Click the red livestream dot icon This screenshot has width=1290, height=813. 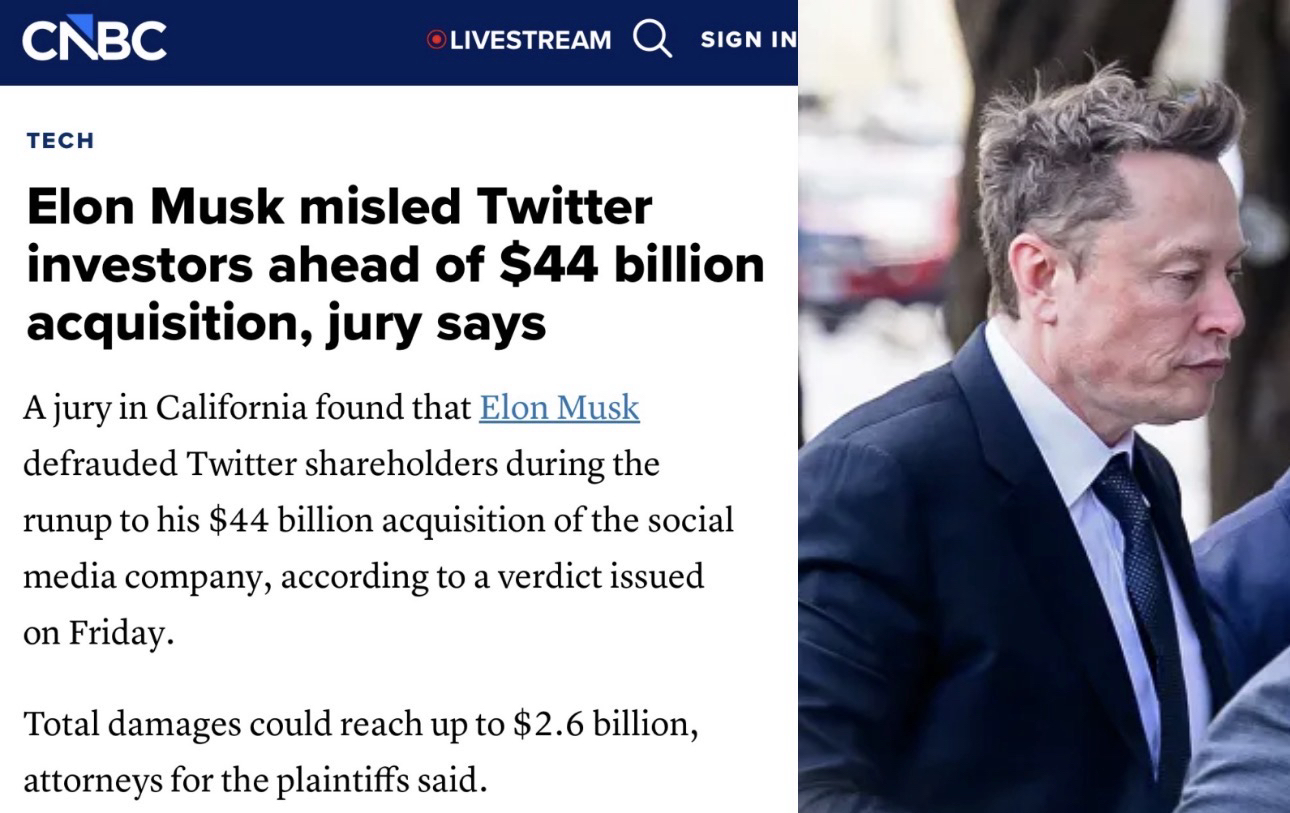[x=435, y=40]
